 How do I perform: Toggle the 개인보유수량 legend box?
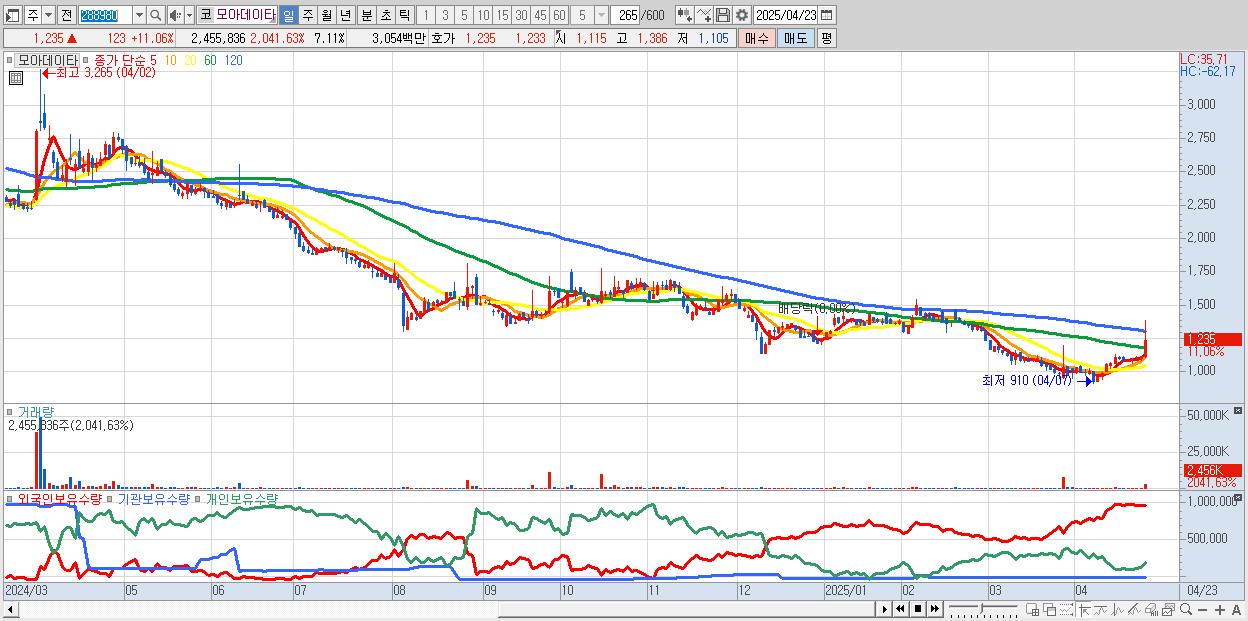pos(198,498)
